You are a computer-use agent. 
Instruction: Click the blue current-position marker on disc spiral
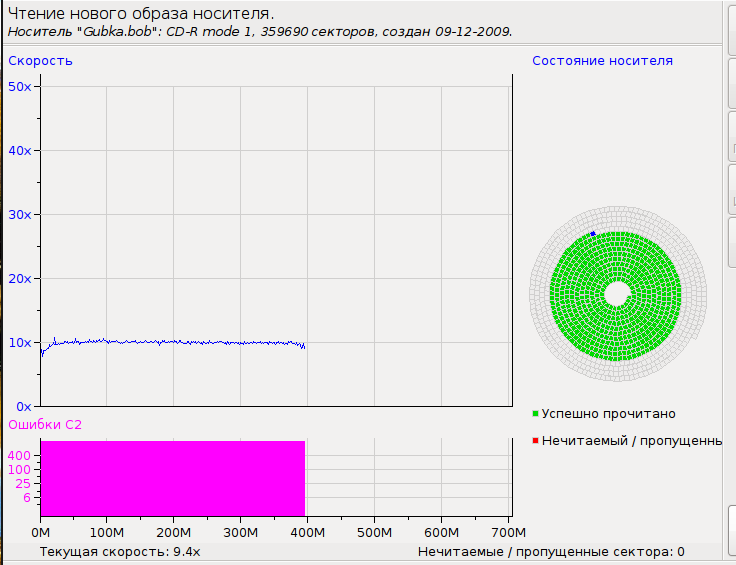pos(593,233)
